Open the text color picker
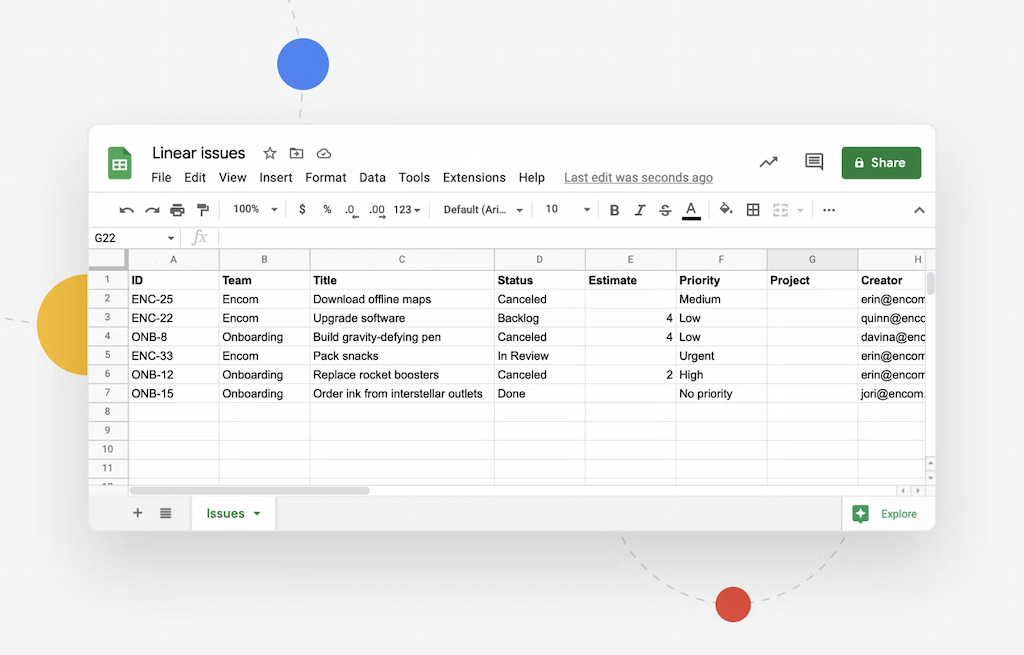Viewport: 1024px width, 655px height. (691, 210)
